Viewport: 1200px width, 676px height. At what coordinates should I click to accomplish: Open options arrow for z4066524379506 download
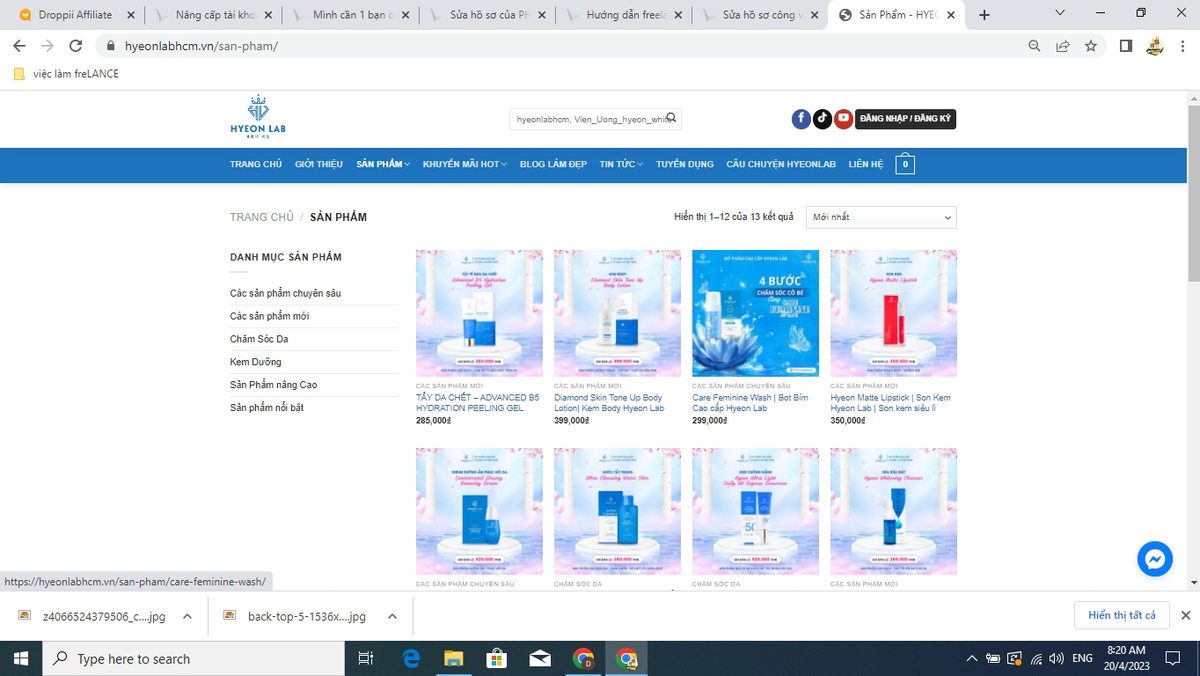(187, 616)
